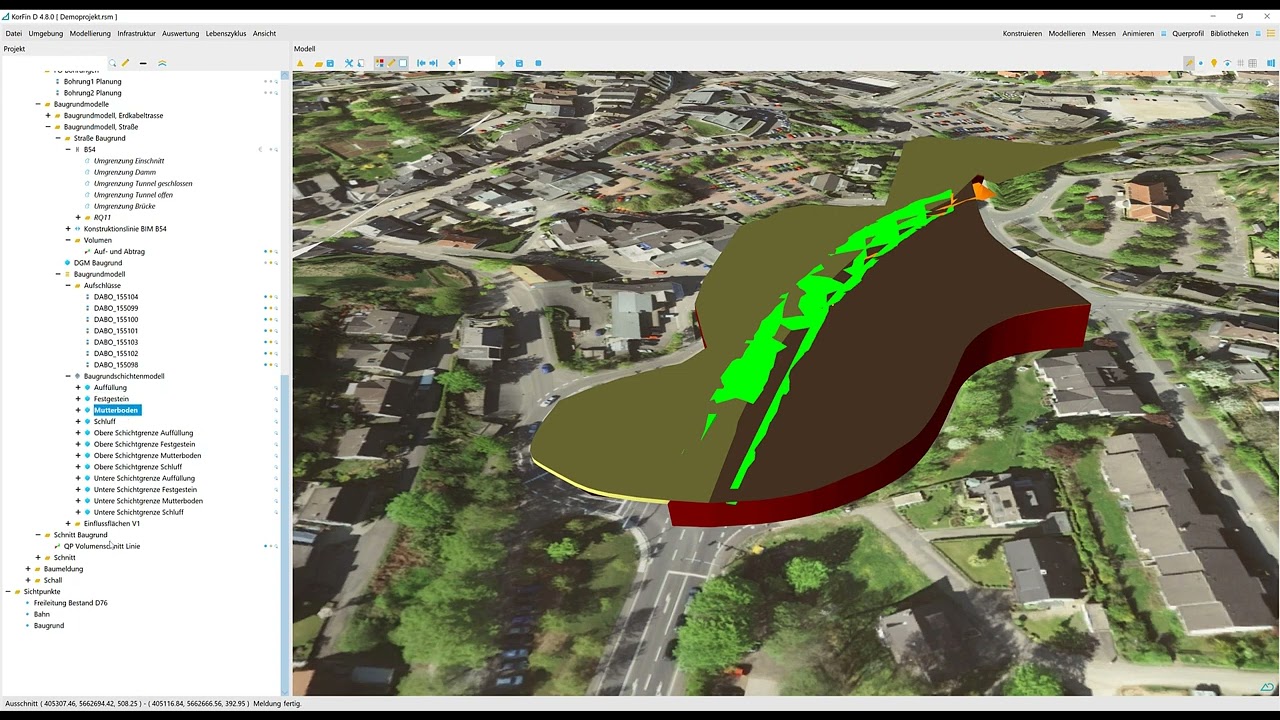Click the Messen button
The height and width of the screenshot is (720, 1280).
(x=1104, y=33)
